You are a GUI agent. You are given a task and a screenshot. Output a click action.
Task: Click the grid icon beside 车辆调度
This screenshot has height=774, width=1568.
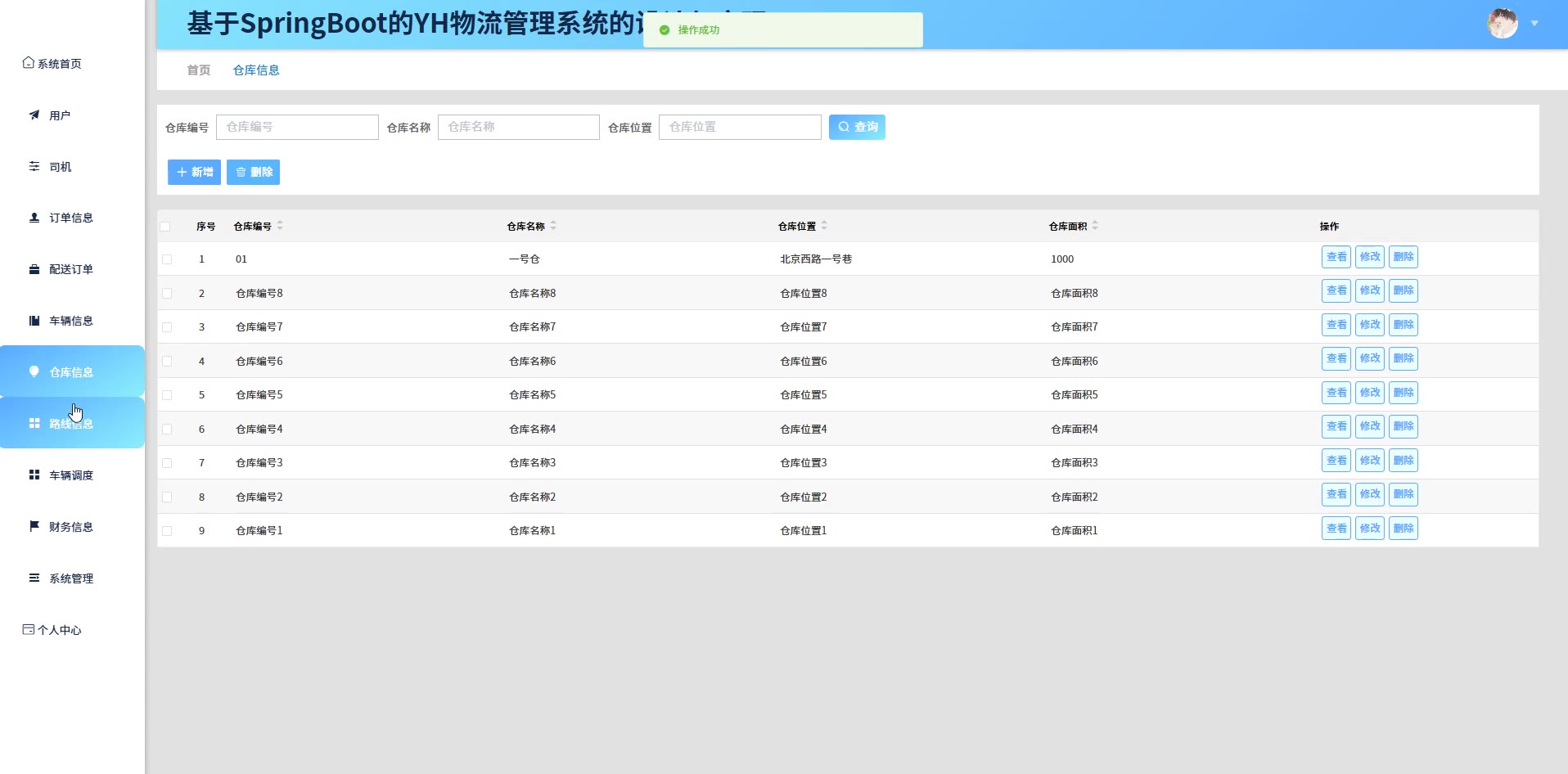coord(34,475)
